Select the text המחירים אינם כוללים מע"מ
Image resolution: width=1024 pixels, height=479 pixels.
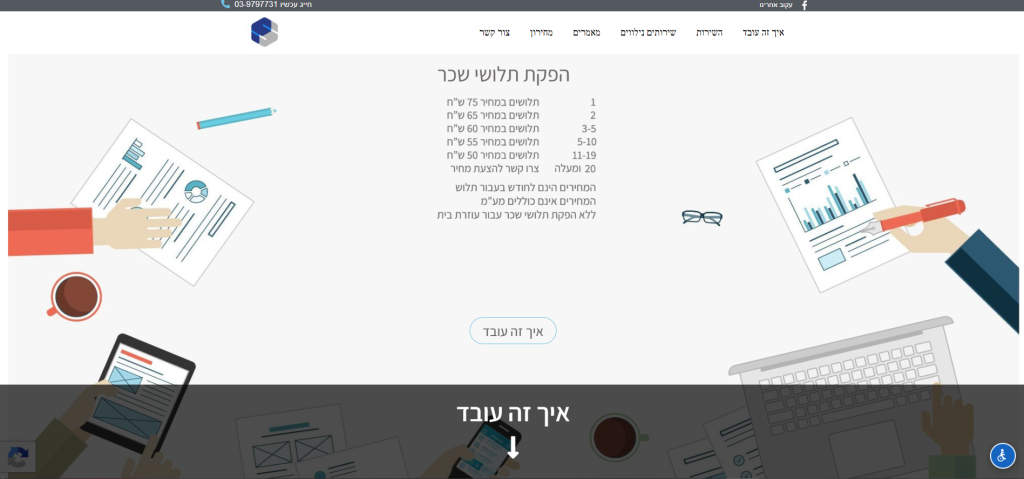click(538, 201)
